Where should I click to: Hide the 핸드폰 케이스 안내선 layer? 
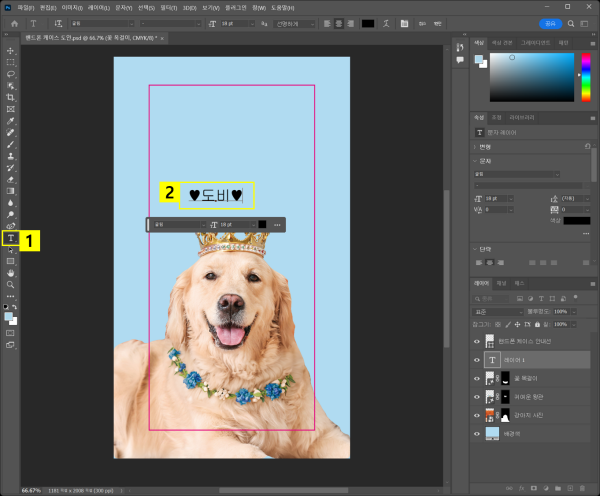click(x=476, y=341)
